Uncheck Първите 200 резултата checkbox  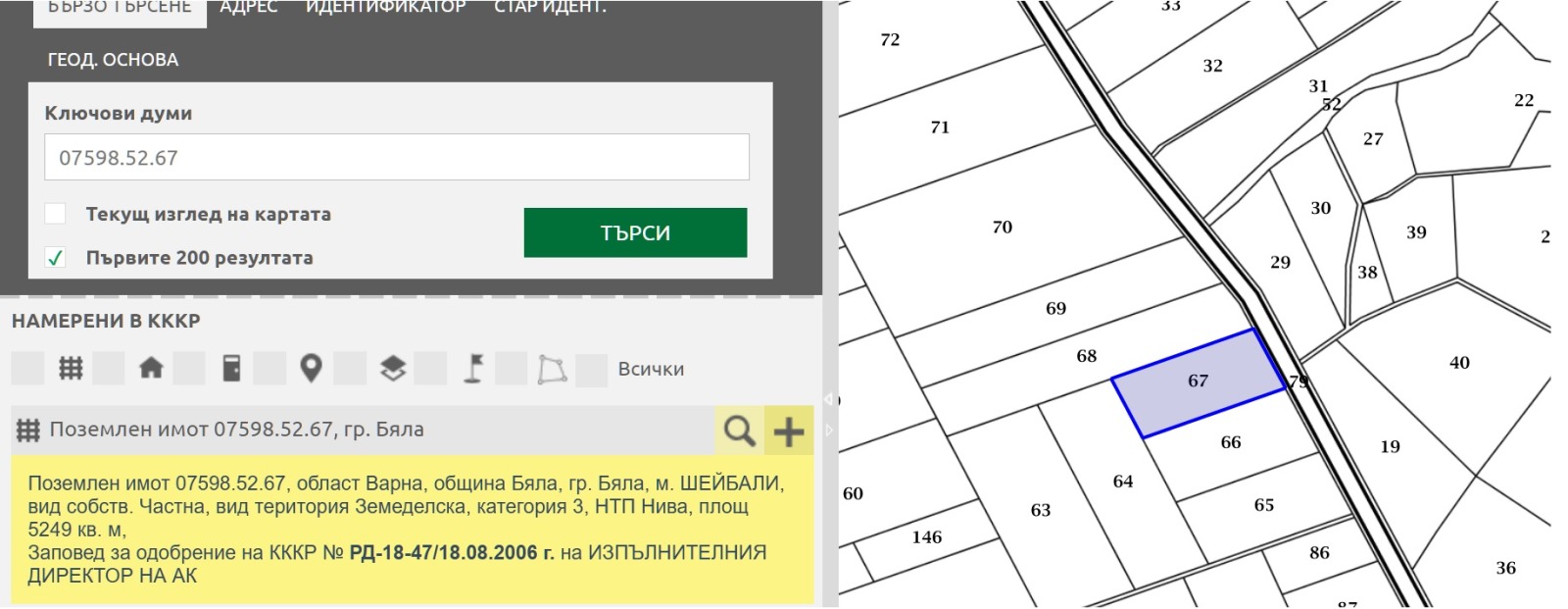pos(56,257)
